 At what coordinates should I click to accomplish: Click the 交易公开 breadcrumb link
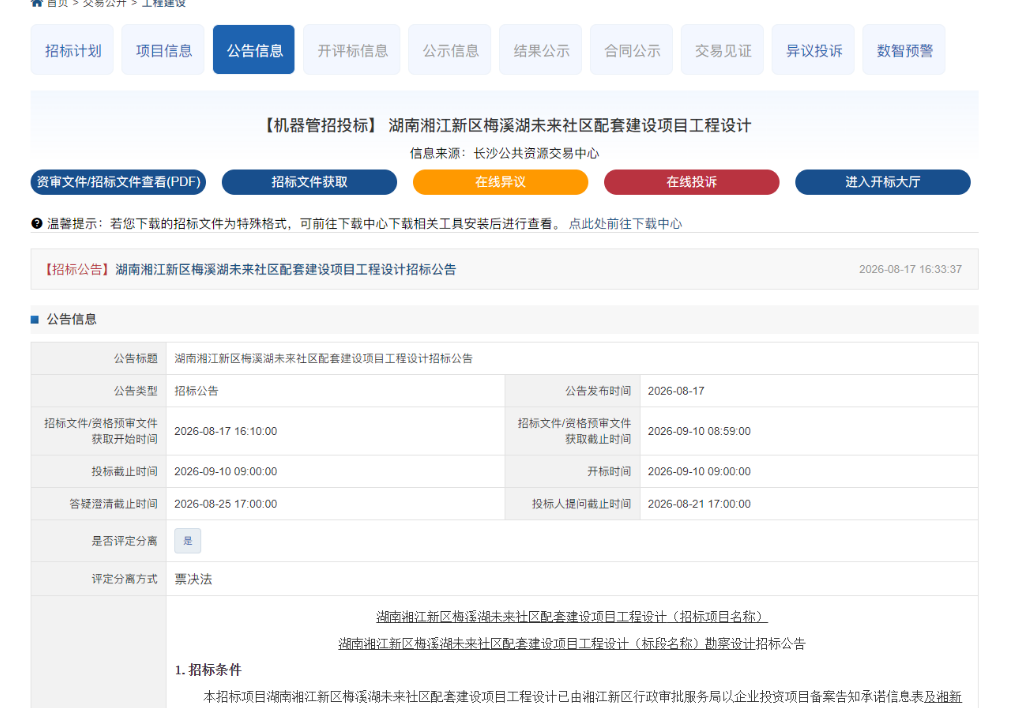pos(104,3)
